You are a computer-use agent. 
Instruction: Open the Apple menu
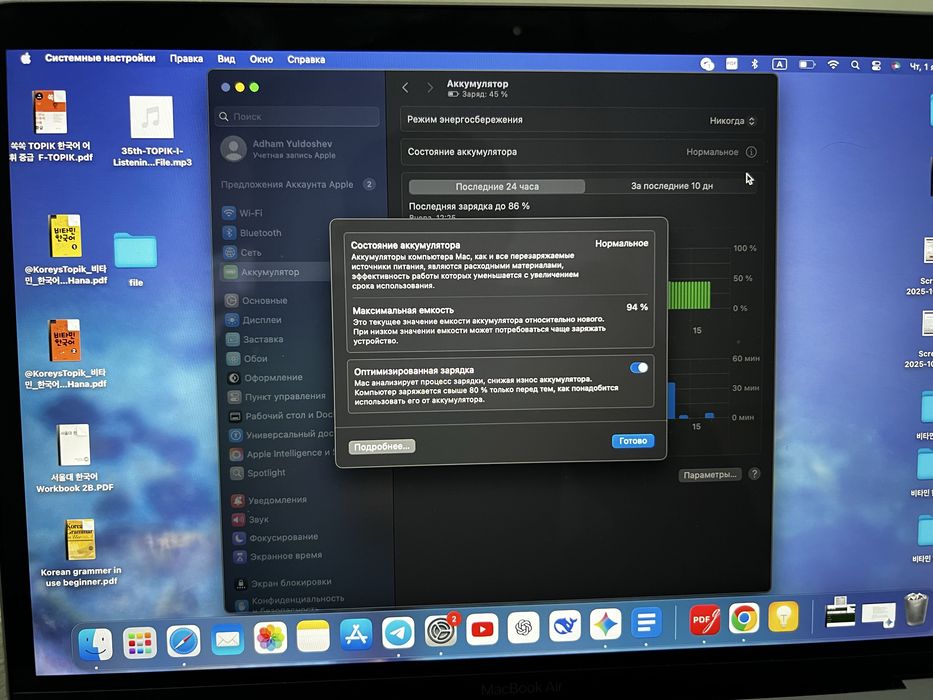coord(26,58)
